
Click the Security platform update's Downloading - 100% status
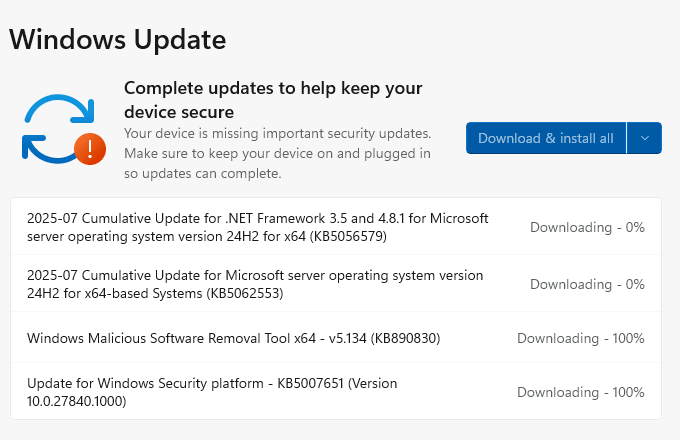[x=580, y=393]
